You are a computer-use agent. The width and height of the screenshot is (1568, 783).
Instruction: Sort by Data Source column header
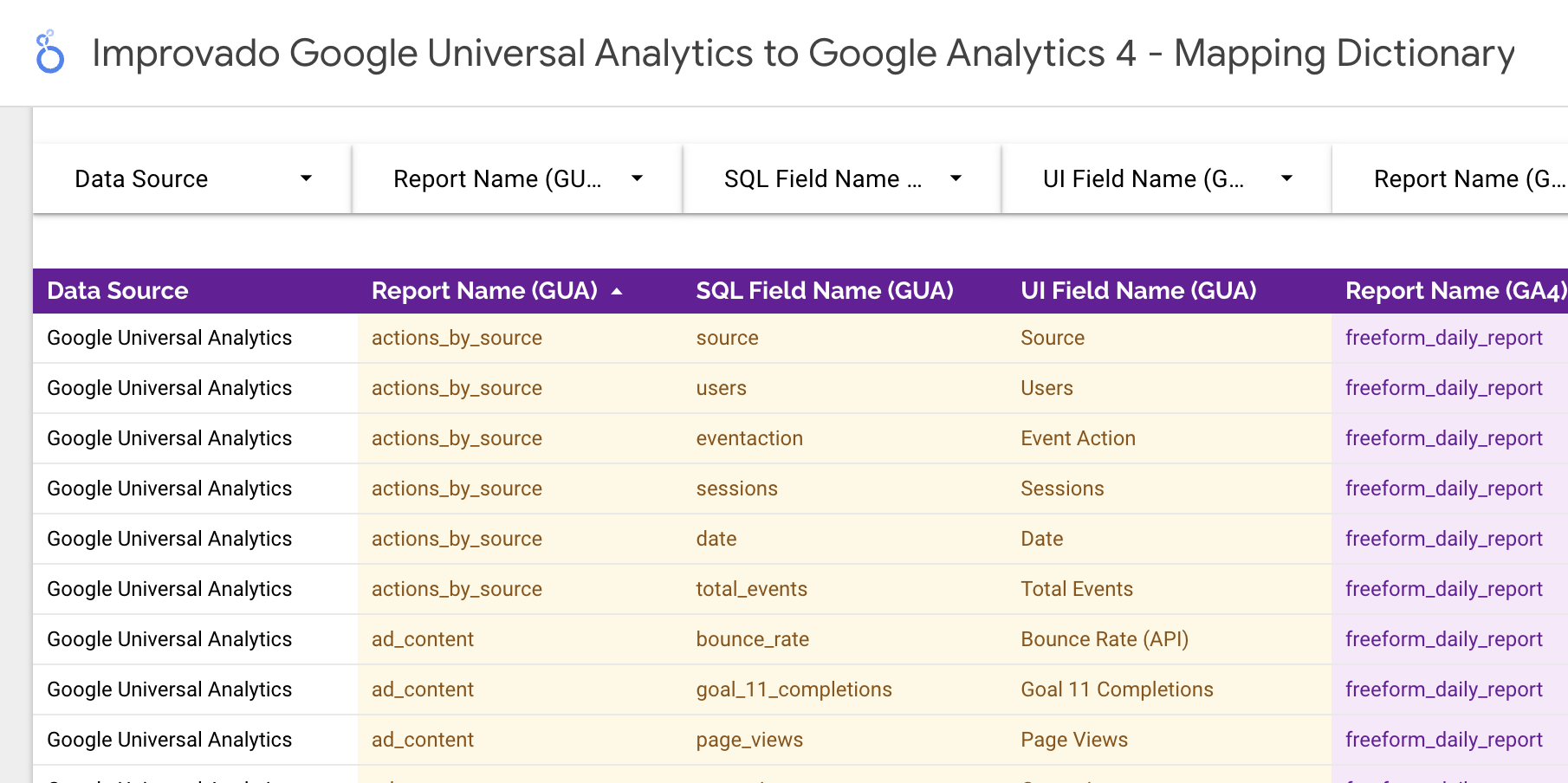point(118,291)
